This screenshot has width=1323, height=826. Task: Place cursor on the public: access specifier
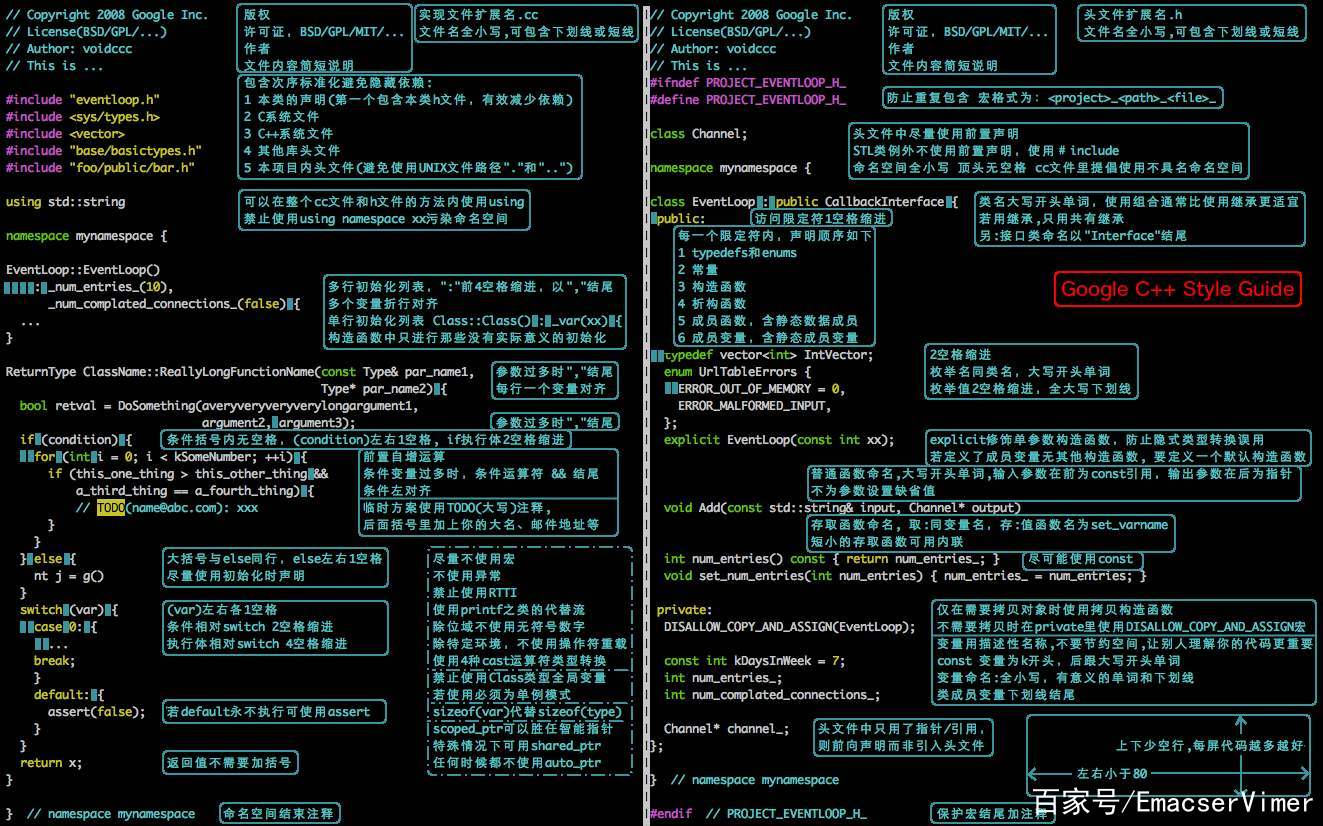click(681, 219)
